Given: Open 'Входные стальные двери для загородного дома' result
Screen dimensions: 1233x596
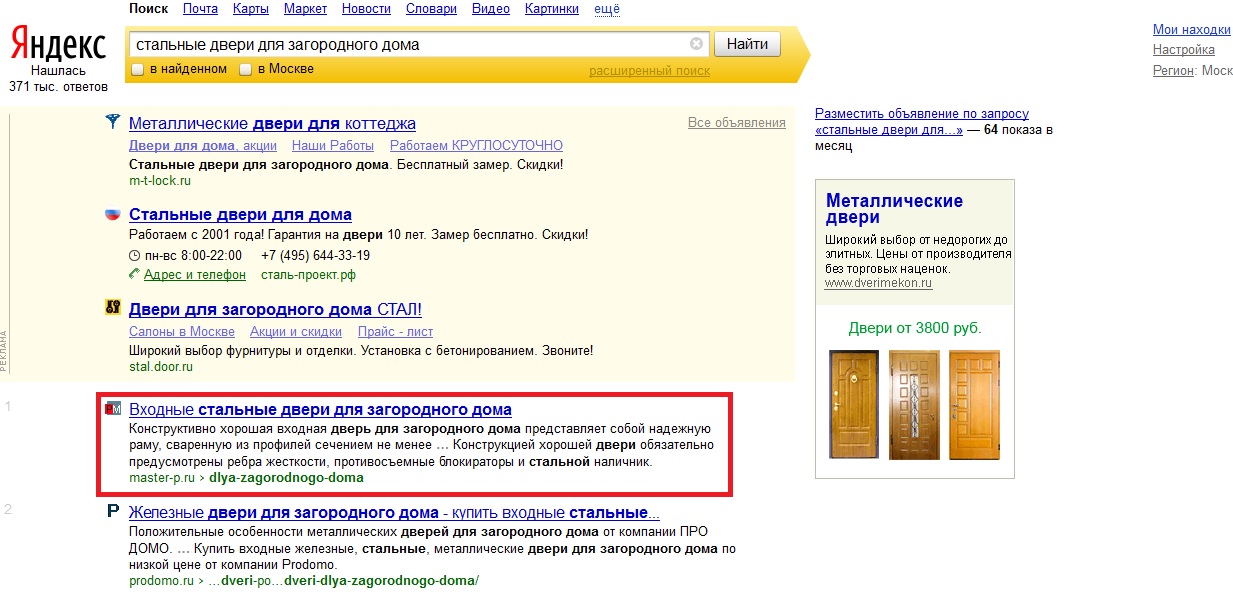Looking at the screenshot, I should 320,410.
